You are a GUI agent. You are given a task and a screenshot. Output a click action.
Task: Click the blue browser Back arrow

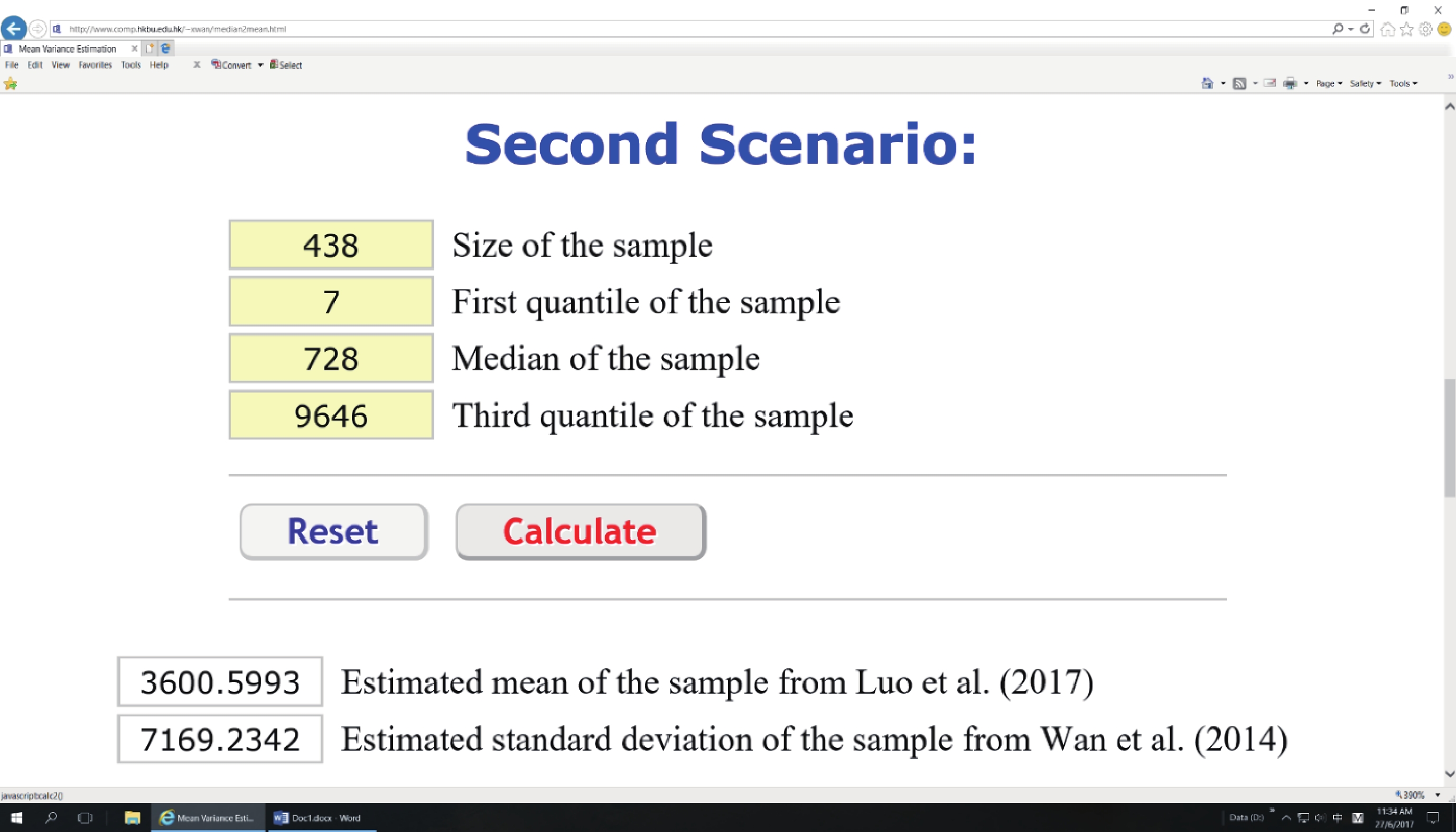pyautogui.click(x=14, y=29)
